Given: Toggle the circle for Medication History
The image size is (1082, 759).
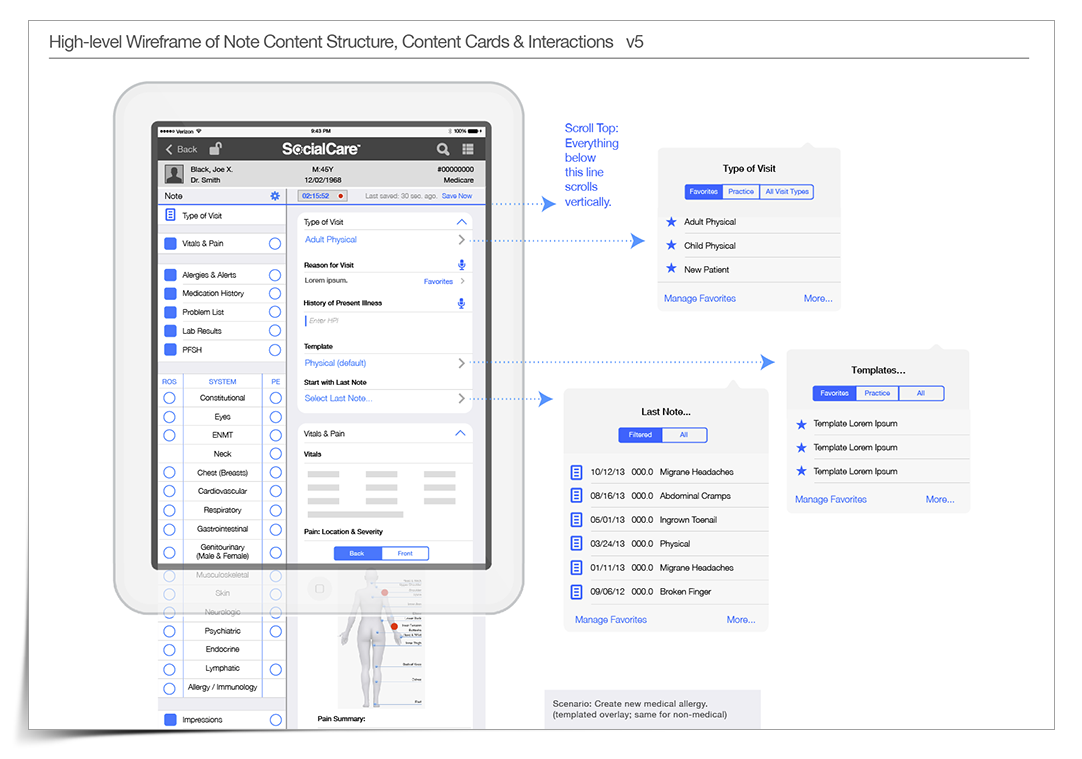Looking at the screenshot, I should coord(275,293).
